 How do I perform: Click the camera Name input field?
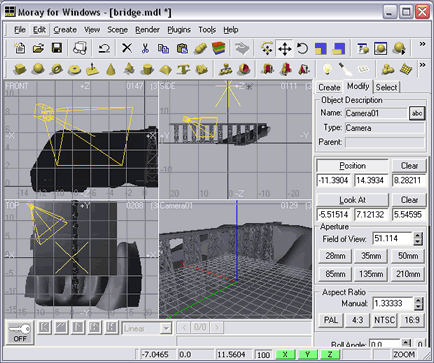click(376, 113)
